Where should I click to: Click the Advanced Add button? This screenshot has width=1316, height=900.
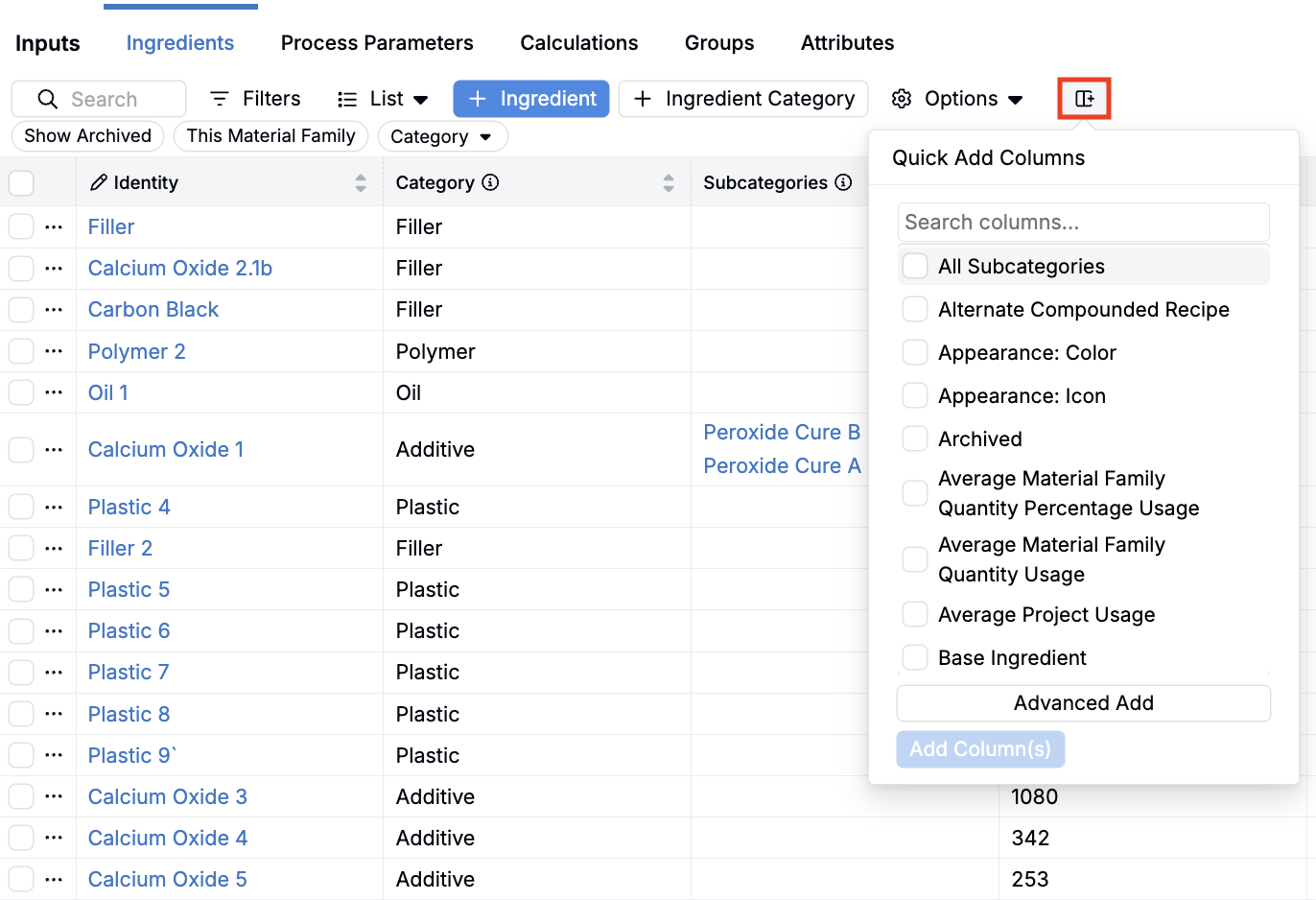pyautogui.click(x=1084, y=703)
